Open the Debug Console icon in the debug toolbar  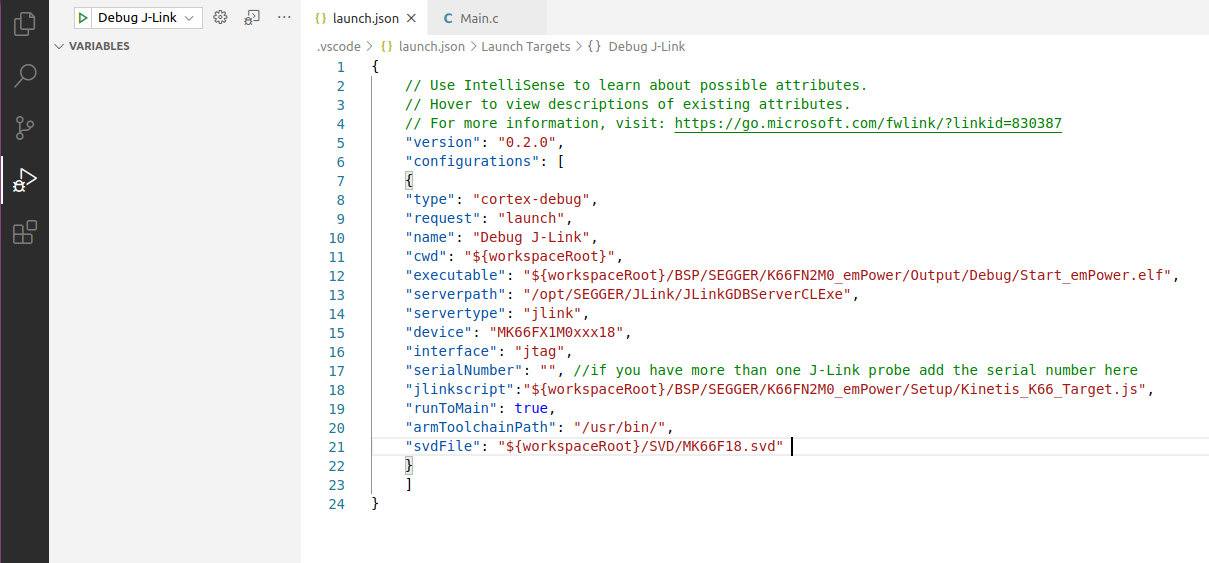pos(253,18)
